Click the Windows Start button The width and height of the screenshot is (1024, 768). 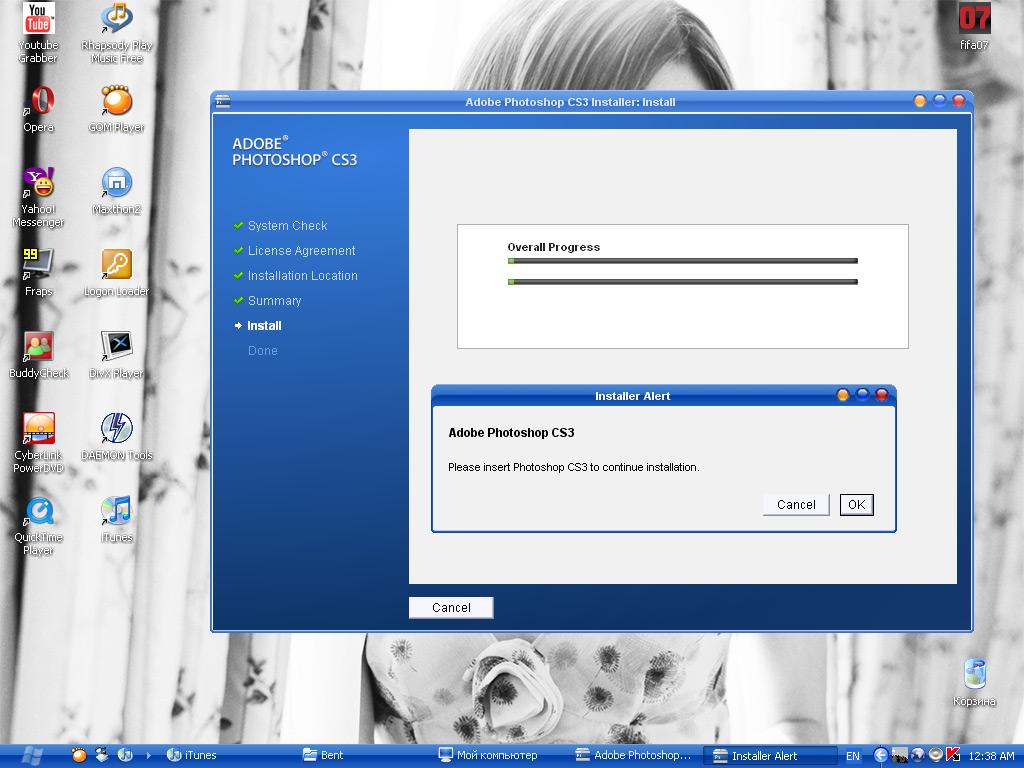pos(31,756)
